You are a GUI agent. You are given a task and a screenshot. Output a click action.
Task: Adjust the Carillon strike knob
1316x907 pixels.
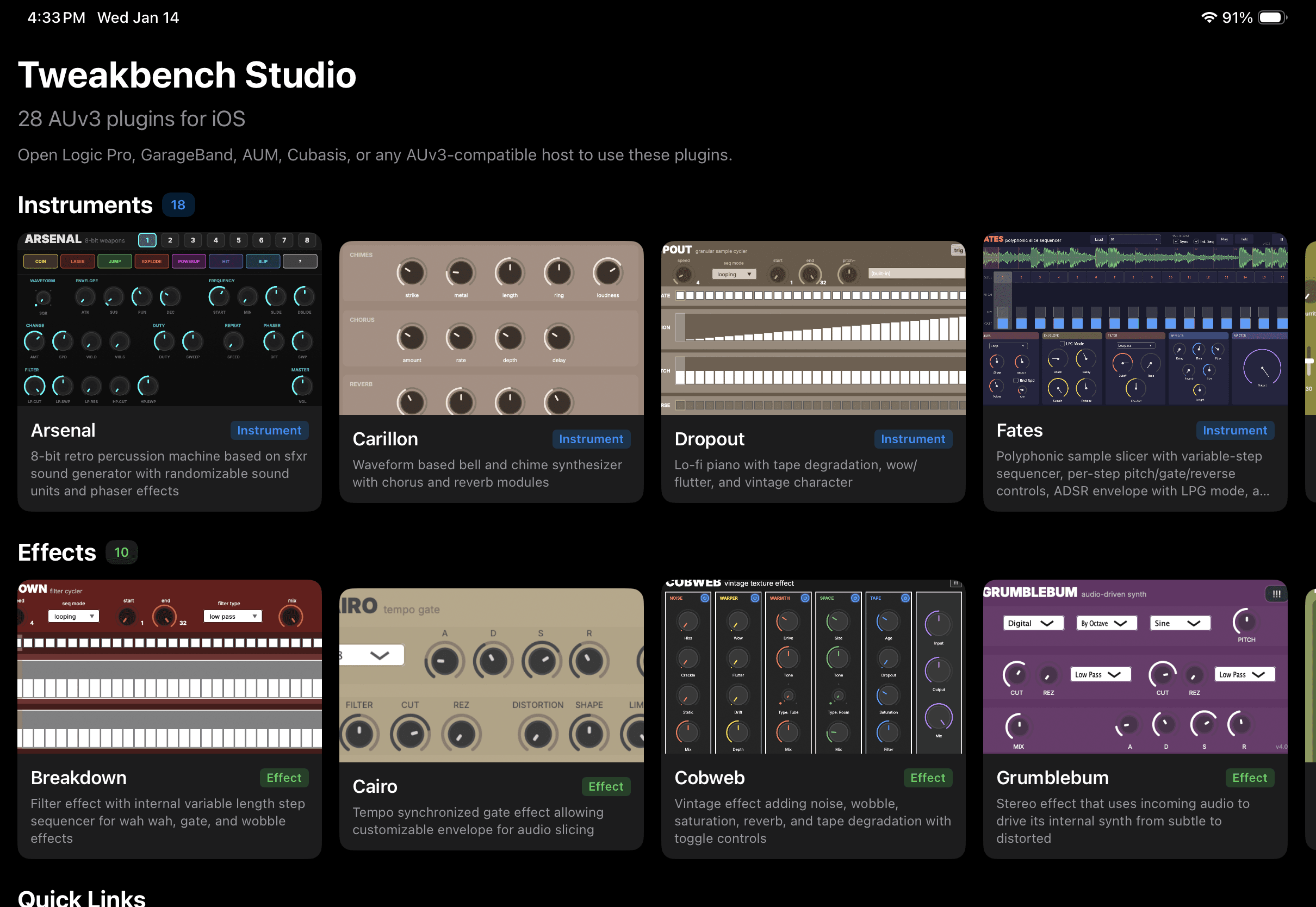pyautogui.click(x=412, y=273)
